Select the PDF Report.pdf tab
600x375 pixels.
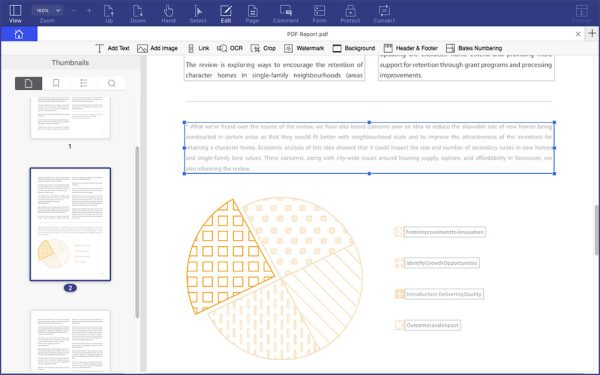(x=307, y=34)
